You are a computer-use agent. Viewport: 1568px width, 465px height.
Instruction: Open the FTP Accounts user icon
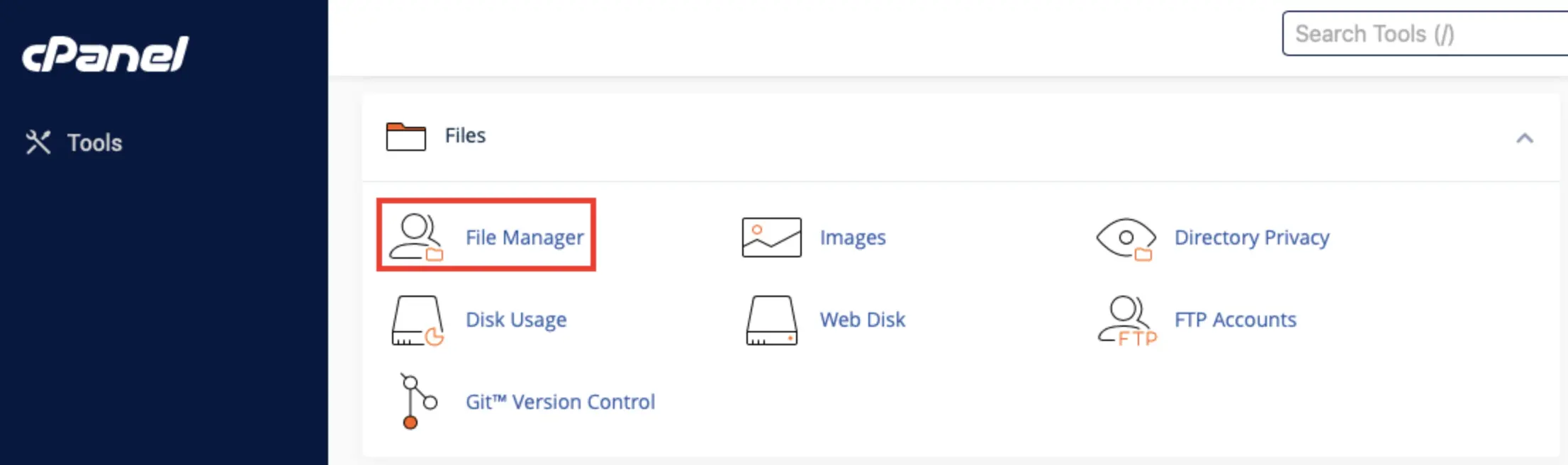point(1127,320)
